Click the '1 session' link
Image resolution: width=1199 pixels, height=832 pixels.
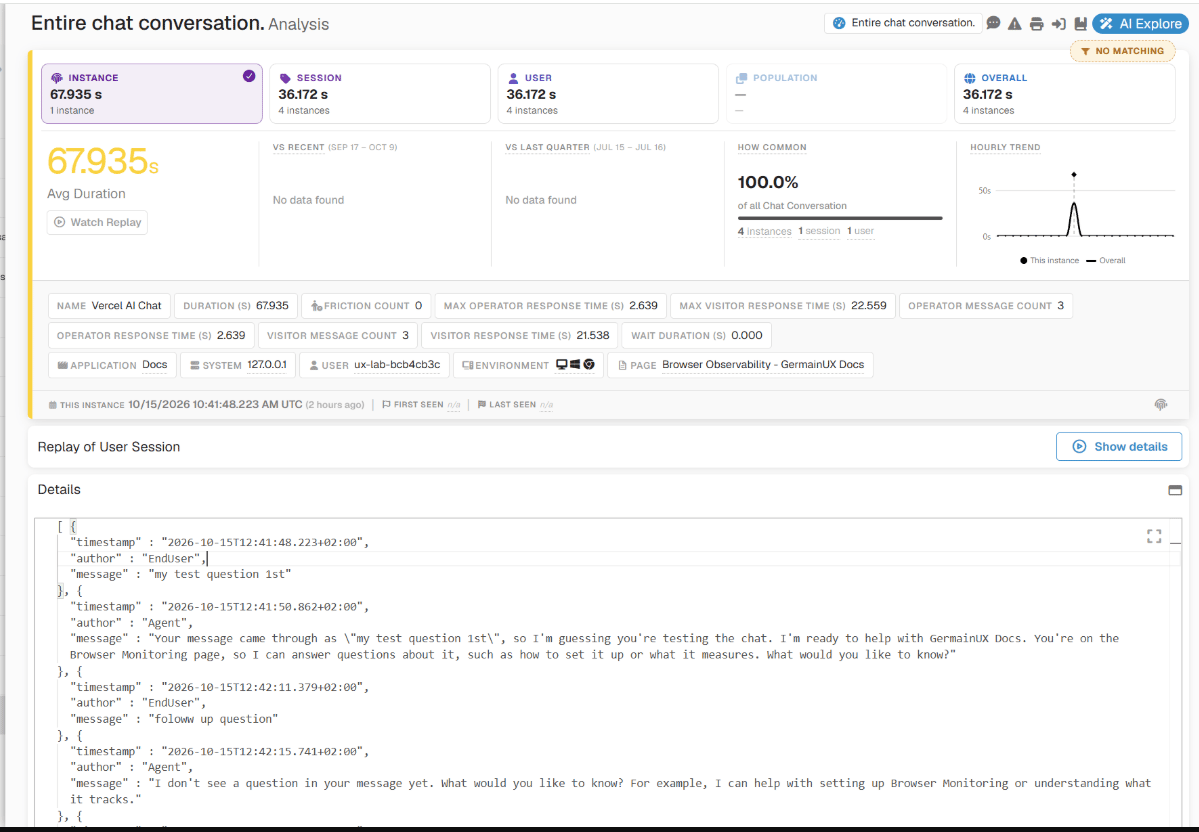pos(819,231)
